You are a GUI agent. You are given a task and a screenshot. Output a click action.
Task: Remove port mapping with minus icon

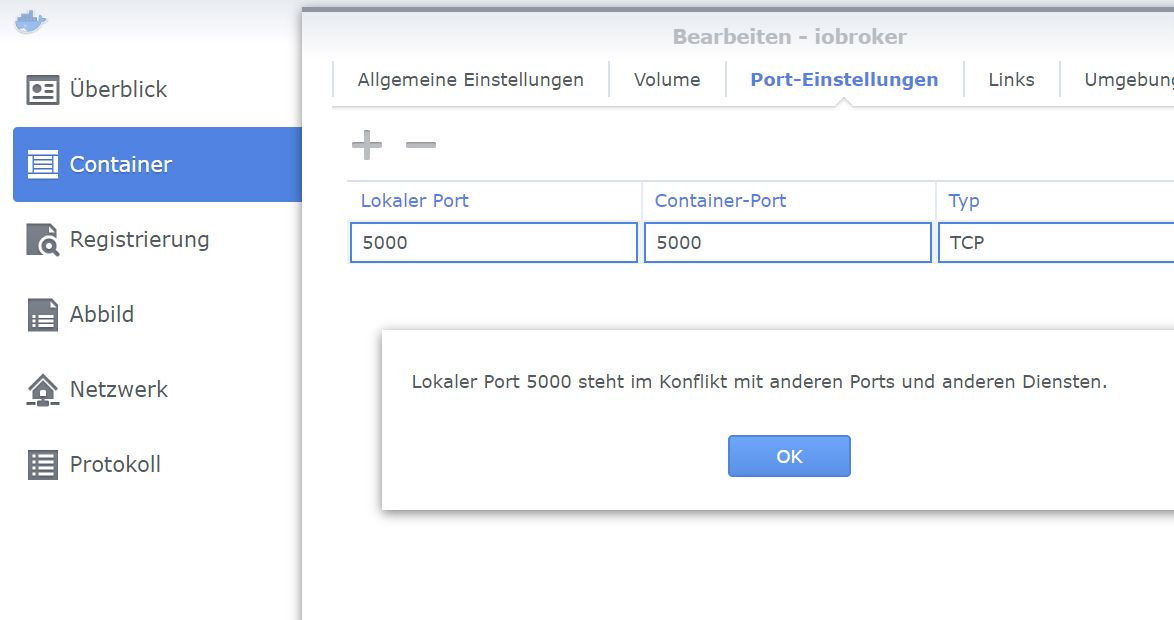click(421, 145)
